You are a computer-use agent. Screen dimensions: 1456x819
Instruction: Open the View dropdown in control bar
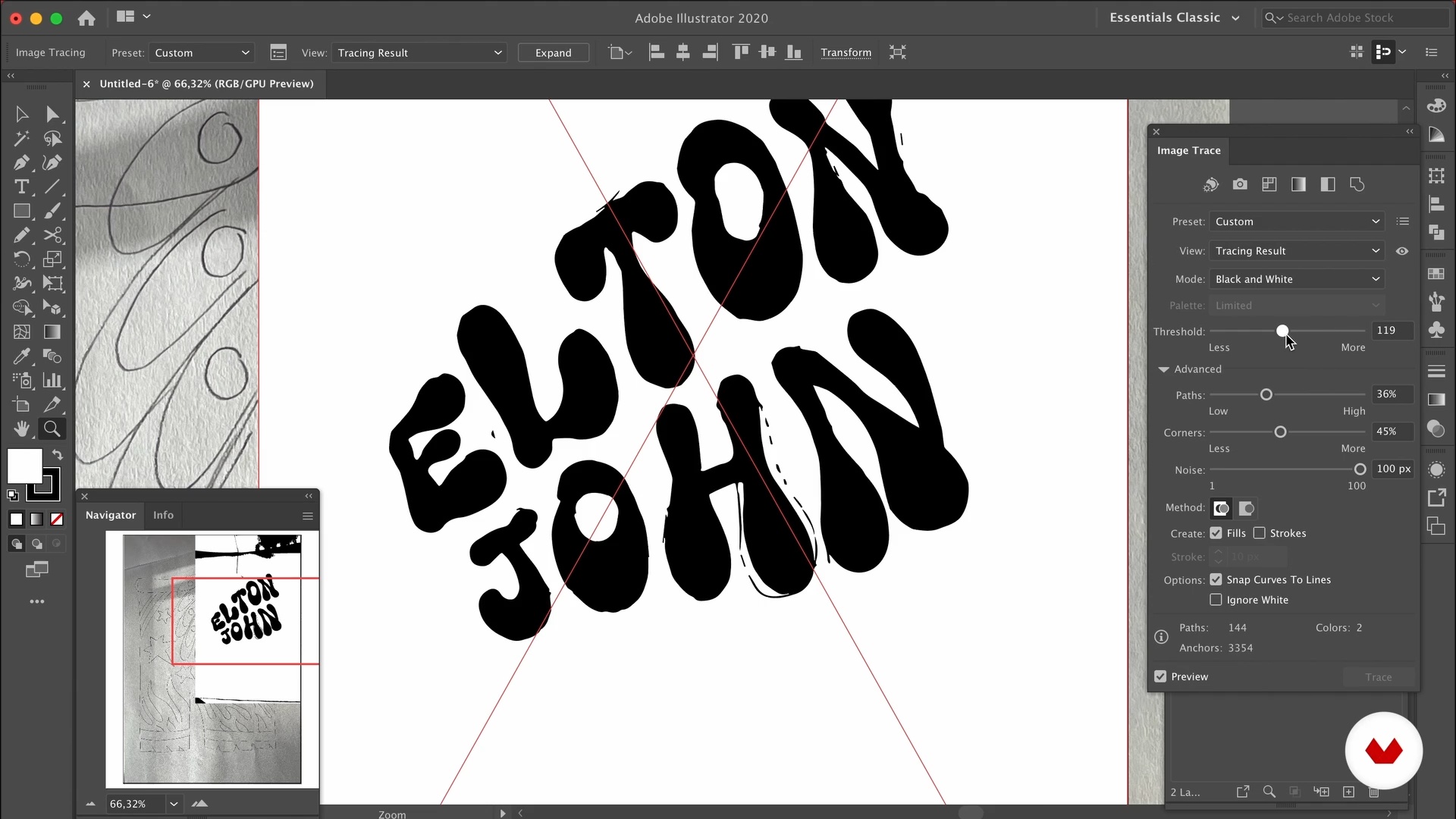point(419,52)
